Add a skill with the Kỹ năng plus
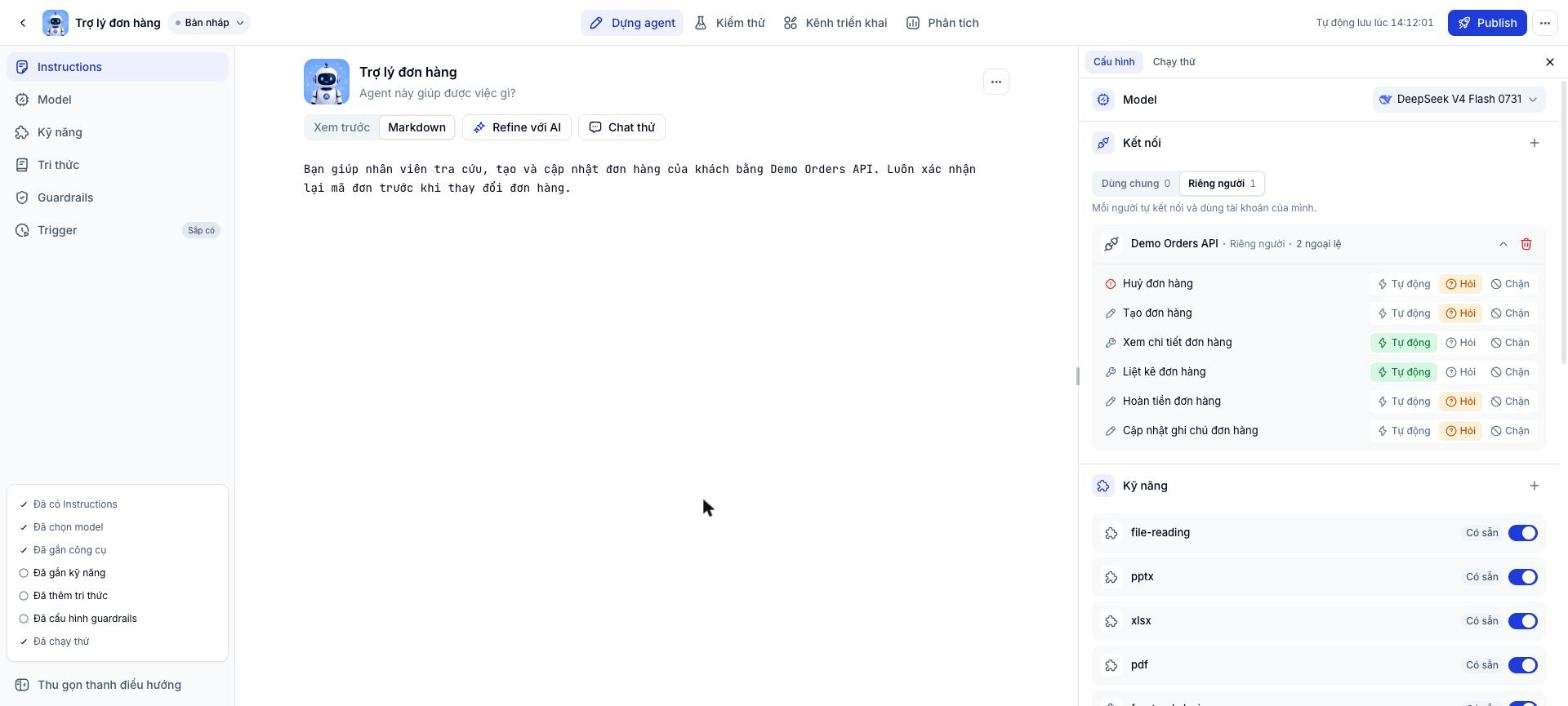 click(x=1534, y=486)
